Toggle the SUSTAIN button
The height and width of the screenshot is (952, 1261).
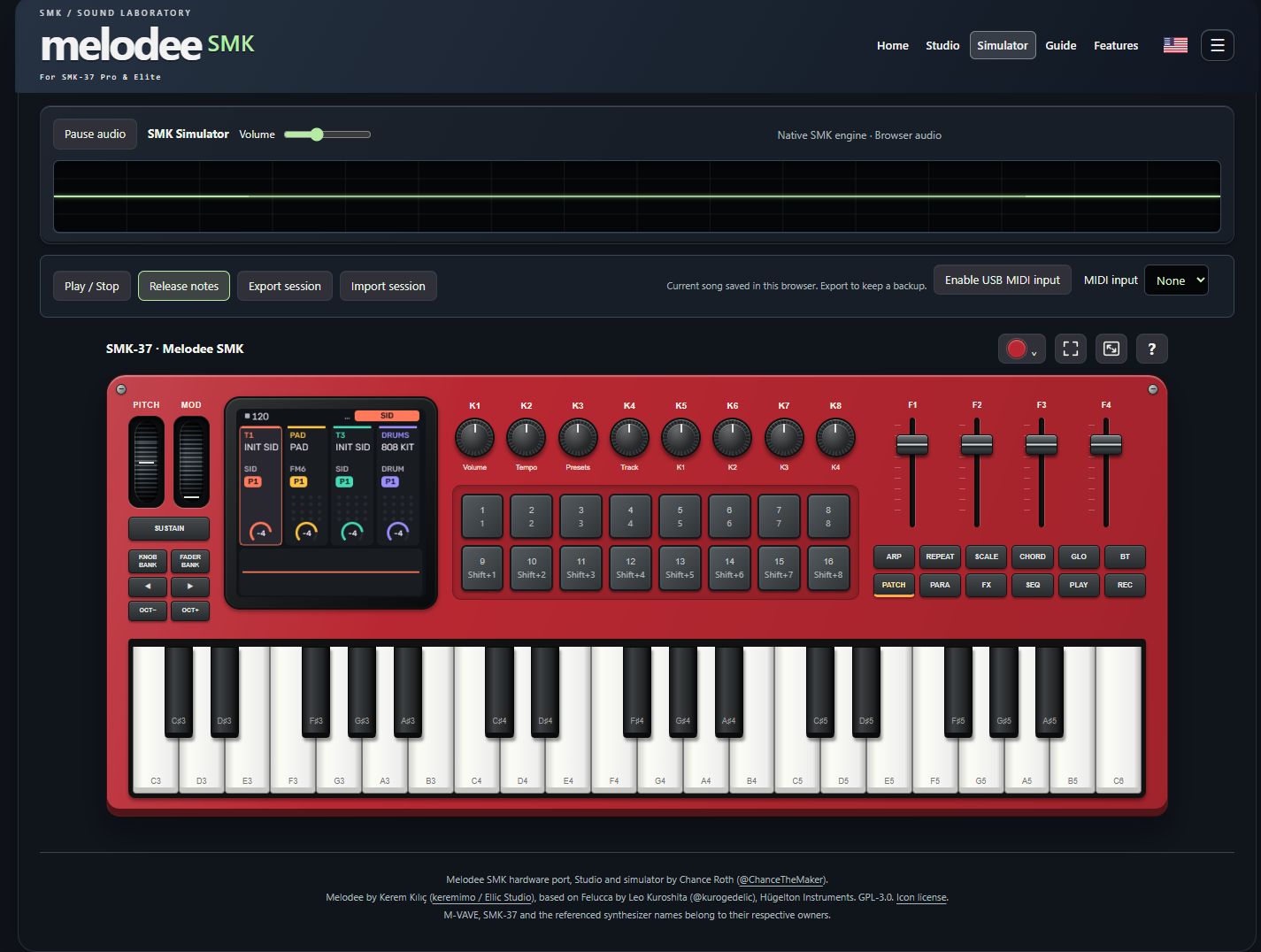pos(169,528)
